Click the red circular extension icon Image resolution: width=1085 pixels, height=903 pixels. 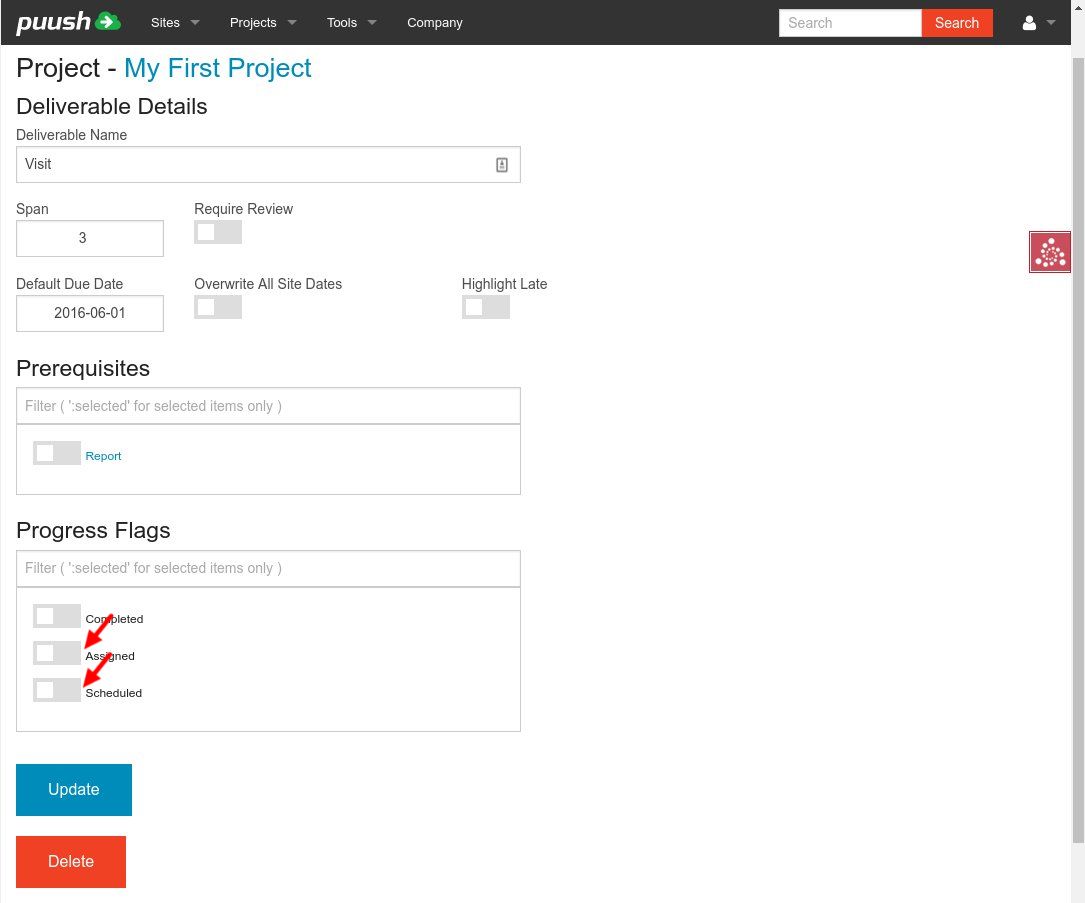pyautogui.click(x=1050, y=252)
